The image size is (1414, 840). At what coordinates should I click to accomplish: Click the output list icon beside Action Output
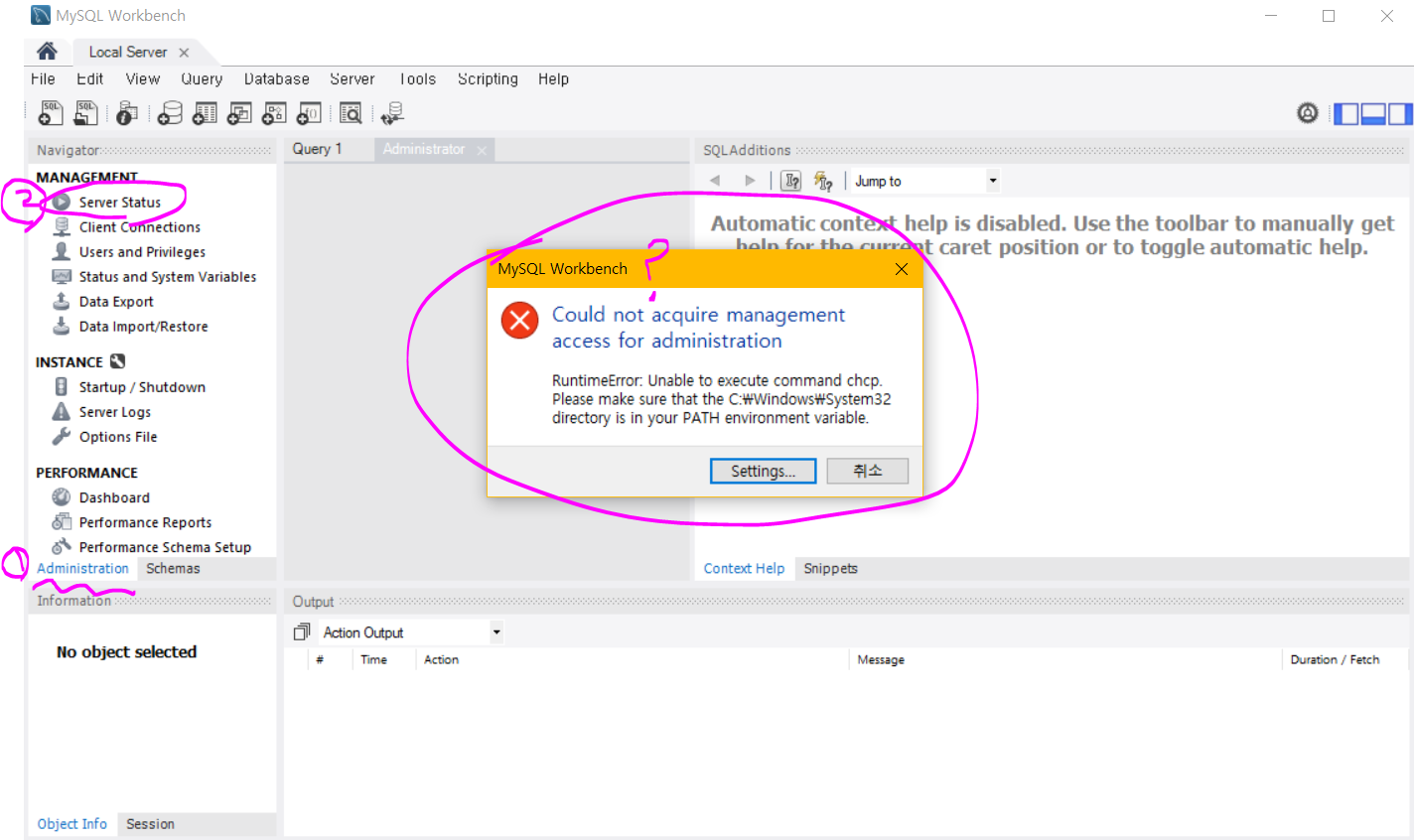pos(302,632)
